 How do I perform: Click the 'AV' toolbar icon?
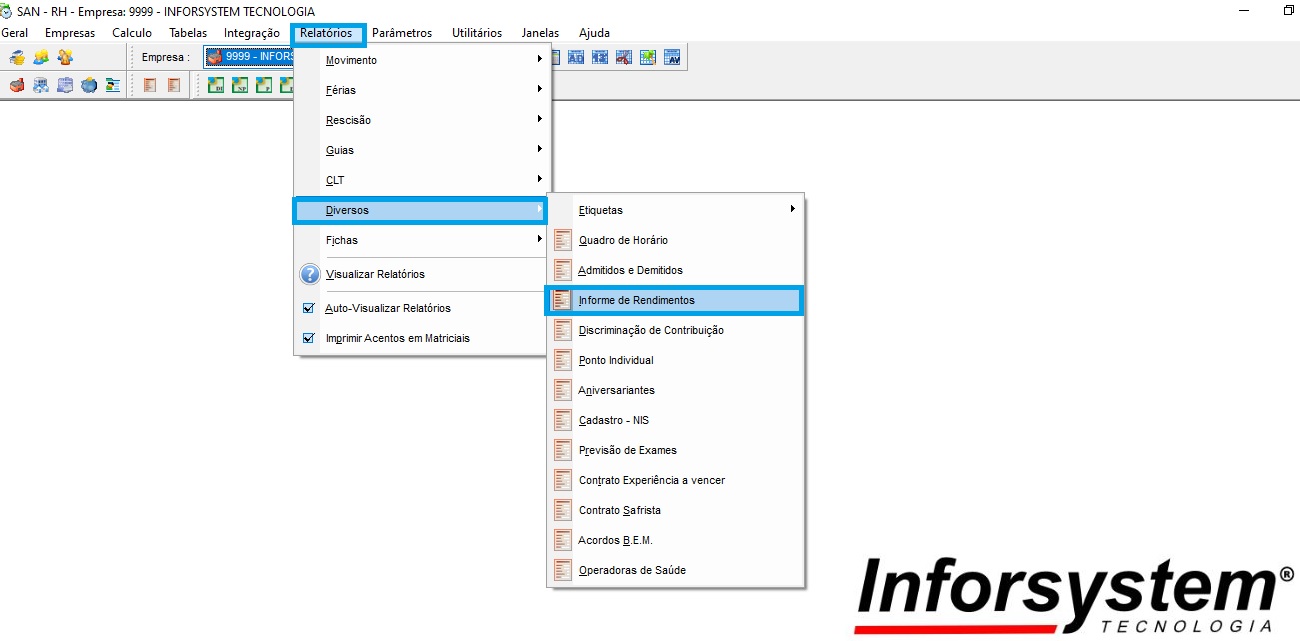672,58
